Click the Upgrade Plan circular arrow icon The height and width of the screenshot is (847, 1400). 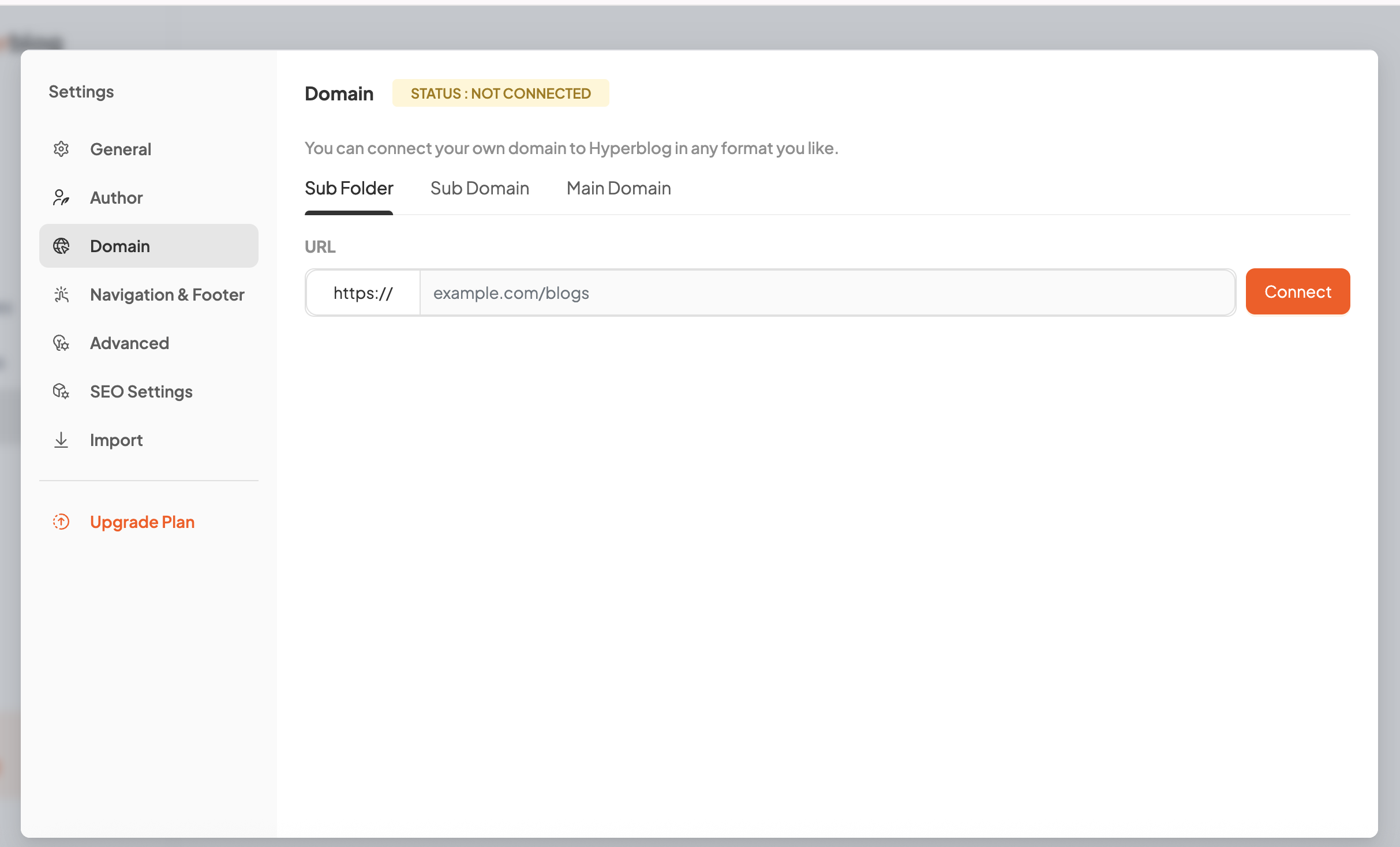pos(61,522)
